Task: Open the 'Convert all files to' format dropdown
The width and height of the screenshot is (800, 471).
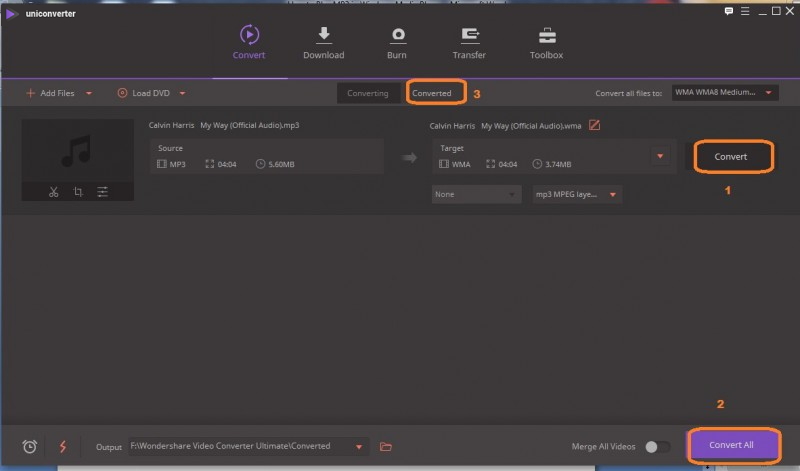Action: 724,92
